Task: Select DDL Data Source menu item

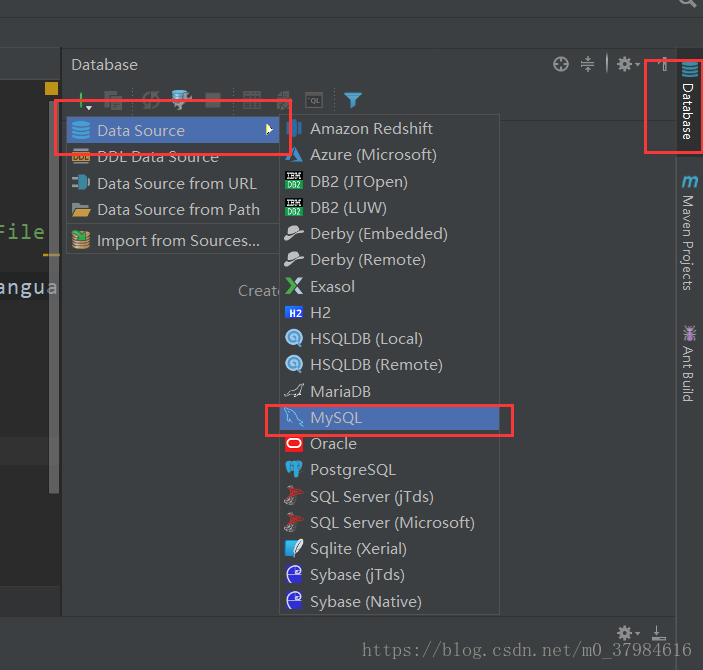Action: tap(173, 157)
